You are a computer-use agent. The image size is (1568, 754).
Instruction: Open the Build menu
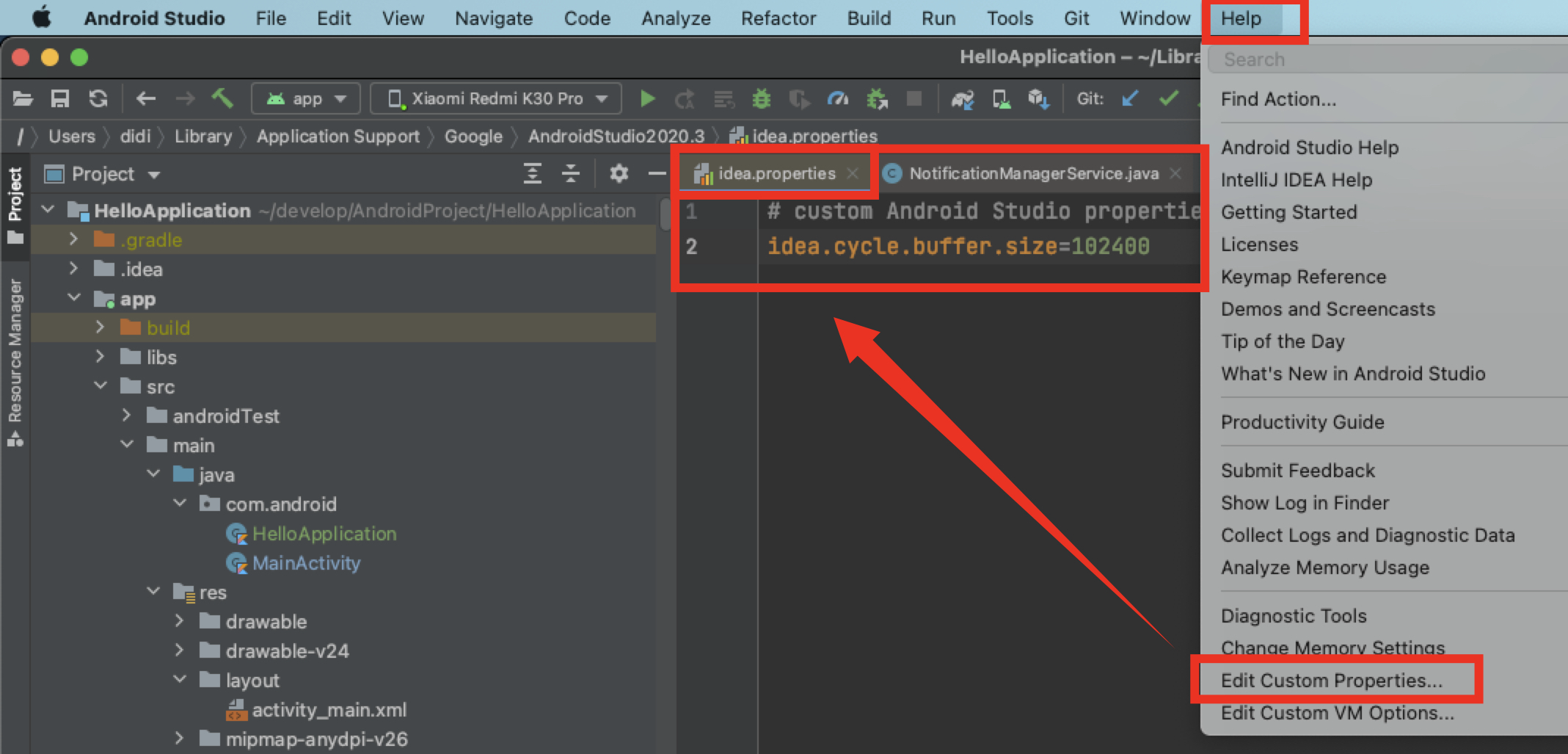click(869, 18)
